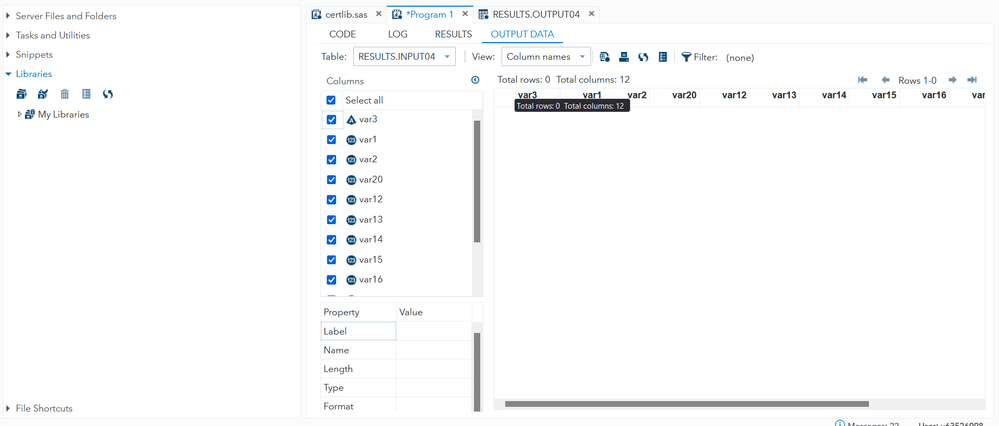Expand the My Libraries tree node
The image size is (999, 426).
pyautogui.click(x=20, y=115)
